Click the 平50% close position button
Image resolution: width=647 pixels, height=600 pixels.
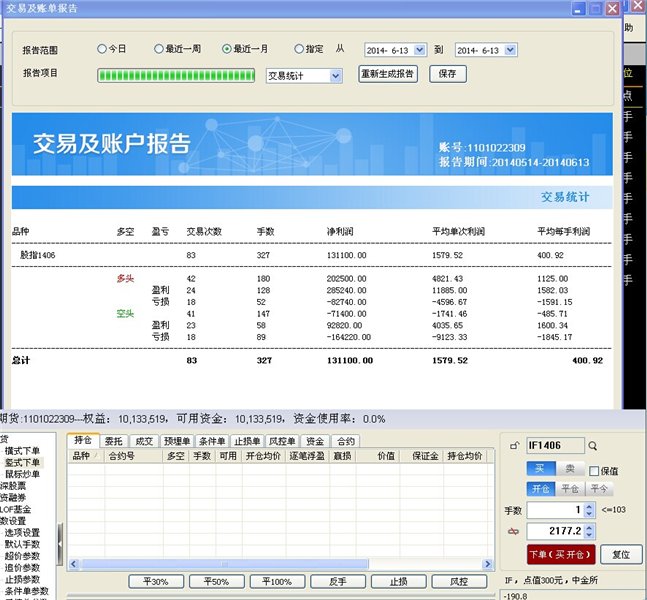217,581
